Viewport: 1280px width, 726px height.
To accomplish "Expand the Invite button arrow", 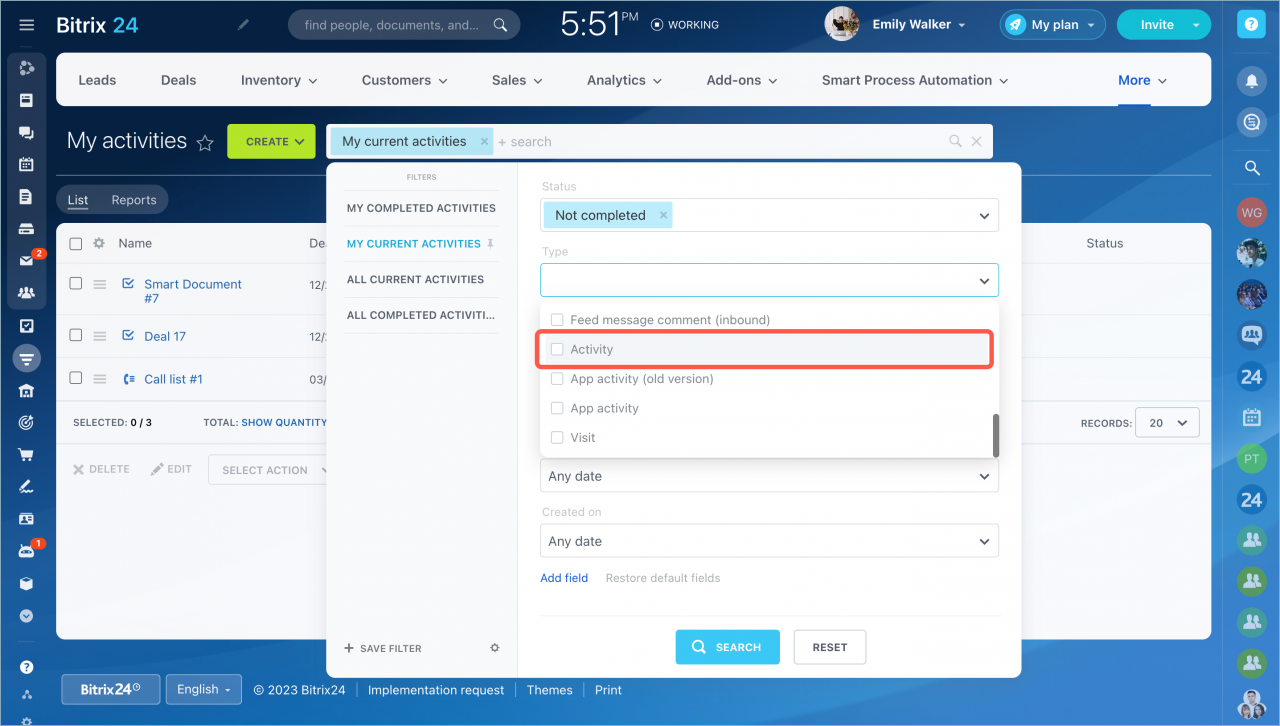I will 1196,25.
